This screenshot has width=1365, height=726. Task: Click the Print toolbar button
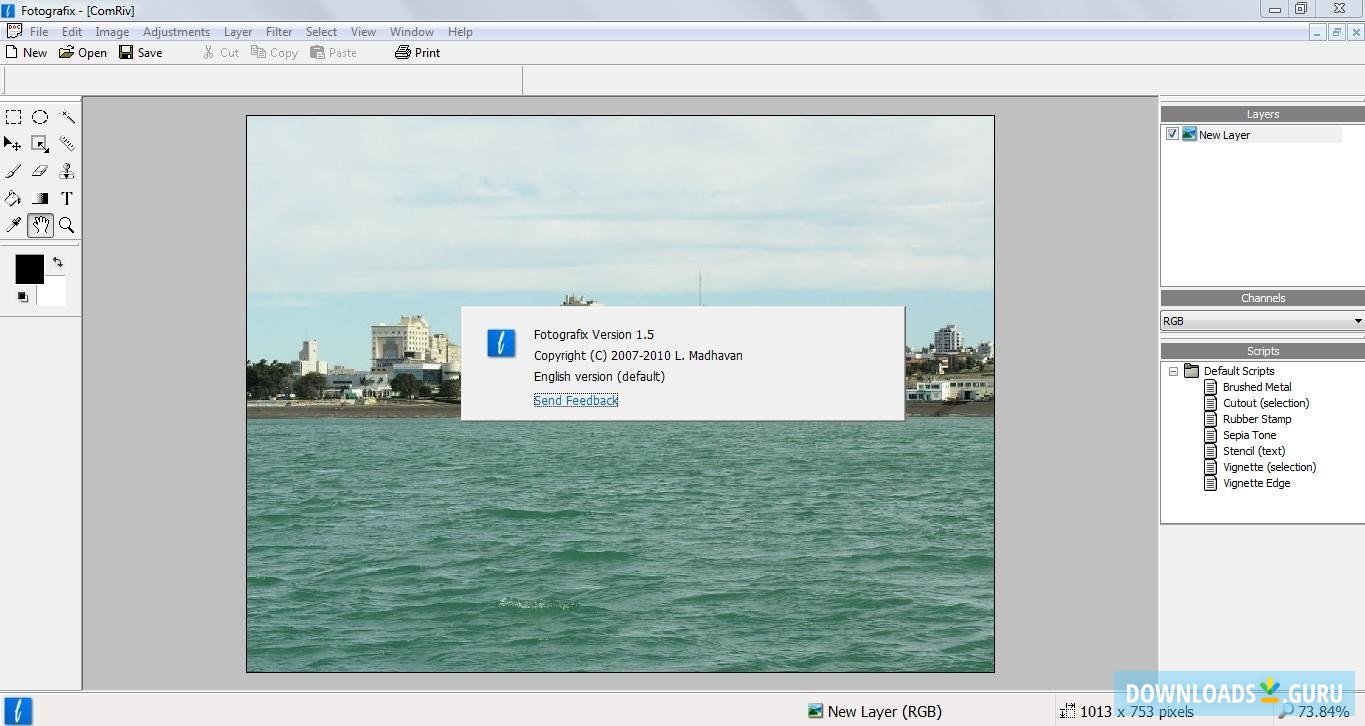418,53
